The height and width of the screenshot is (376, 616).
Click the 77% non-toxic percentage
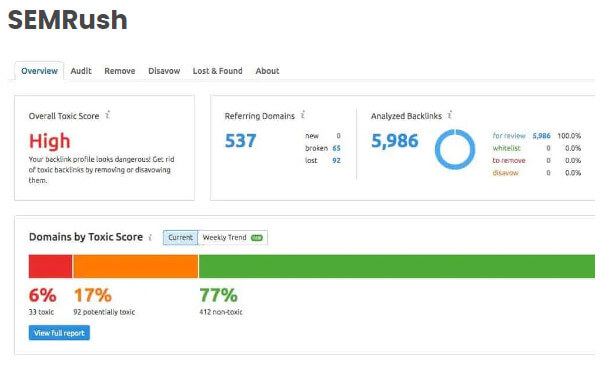point(218,295)
